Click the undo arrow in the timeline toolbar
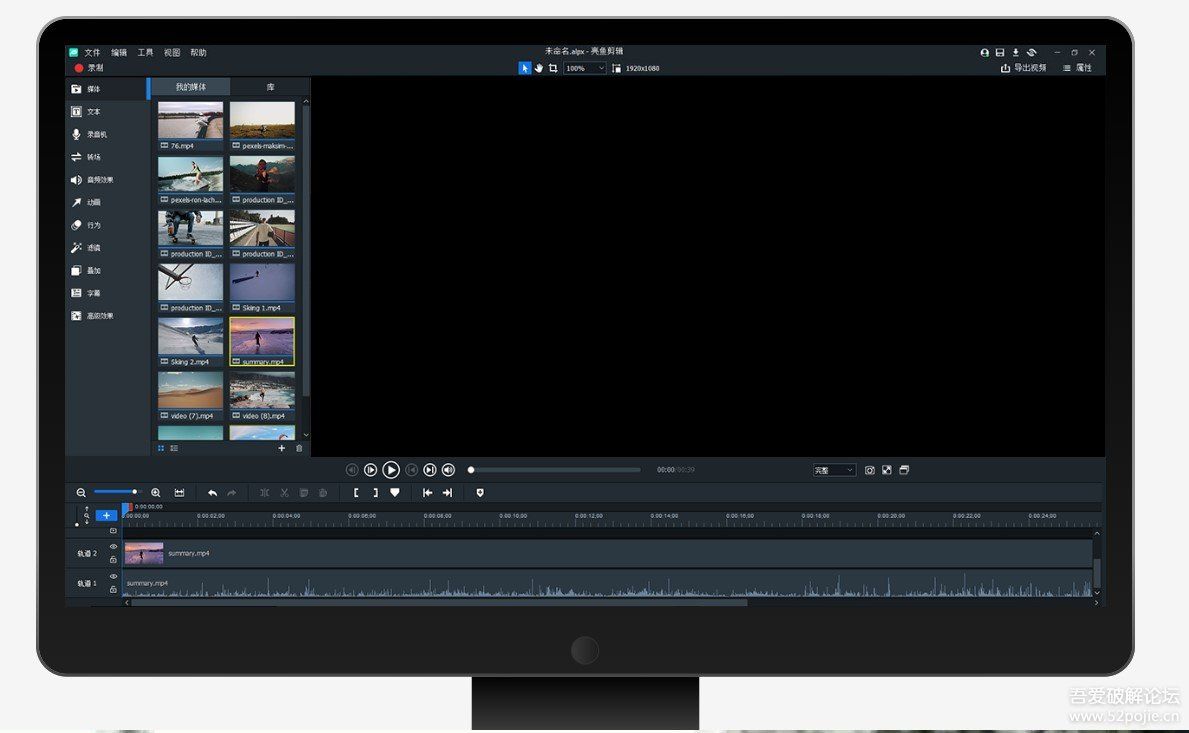 (212, 493)
